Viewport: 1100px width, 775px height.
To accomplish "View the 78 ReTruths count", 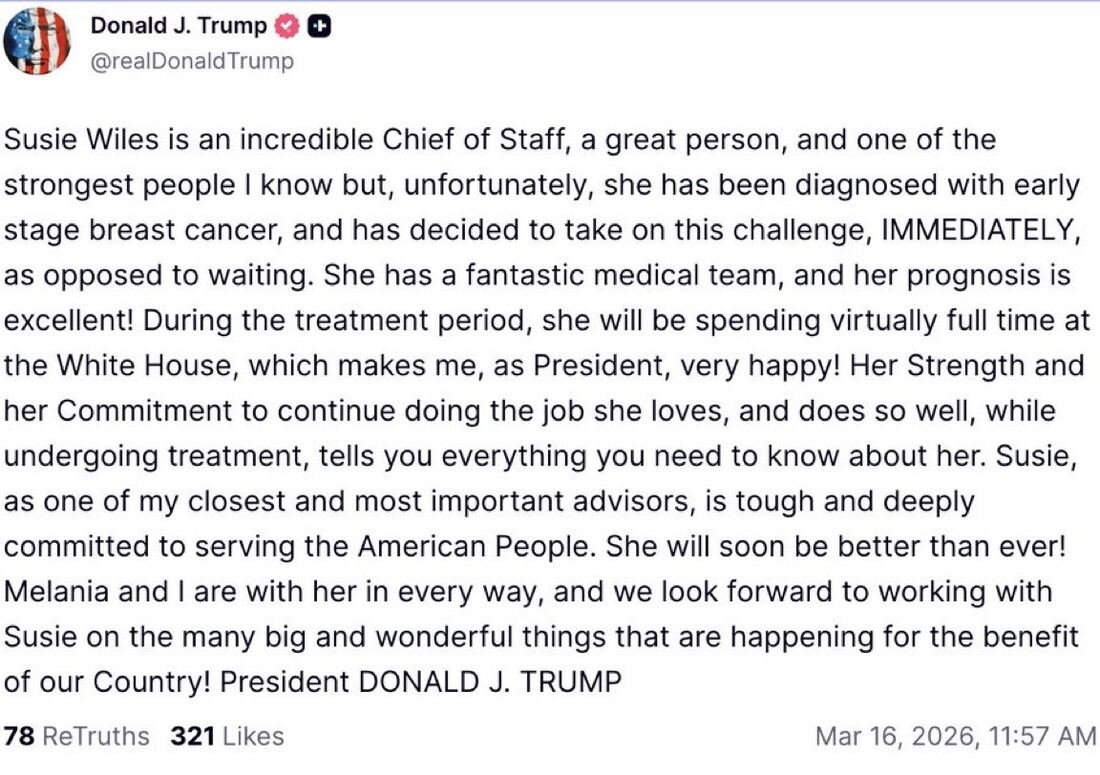I will (76, 737).
